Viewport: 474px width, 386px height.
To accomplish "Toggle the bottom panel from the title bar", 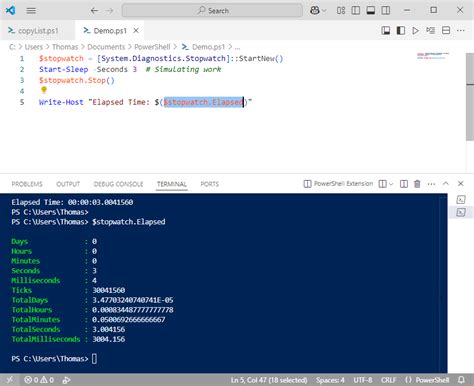I will click(371, 10).
